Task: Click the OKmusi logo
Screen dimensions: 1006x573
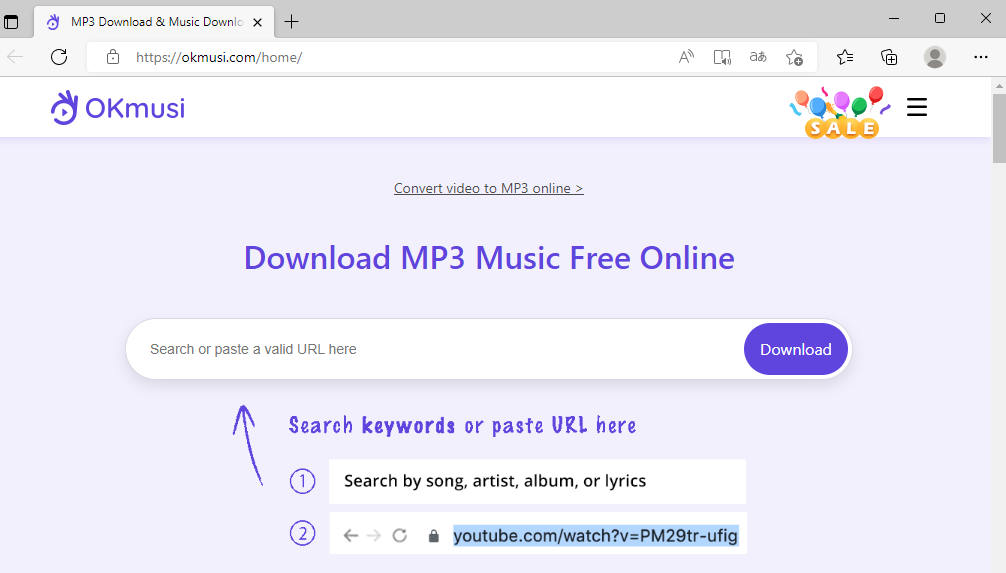Action: pyautogui.click(x=118, y=108)
